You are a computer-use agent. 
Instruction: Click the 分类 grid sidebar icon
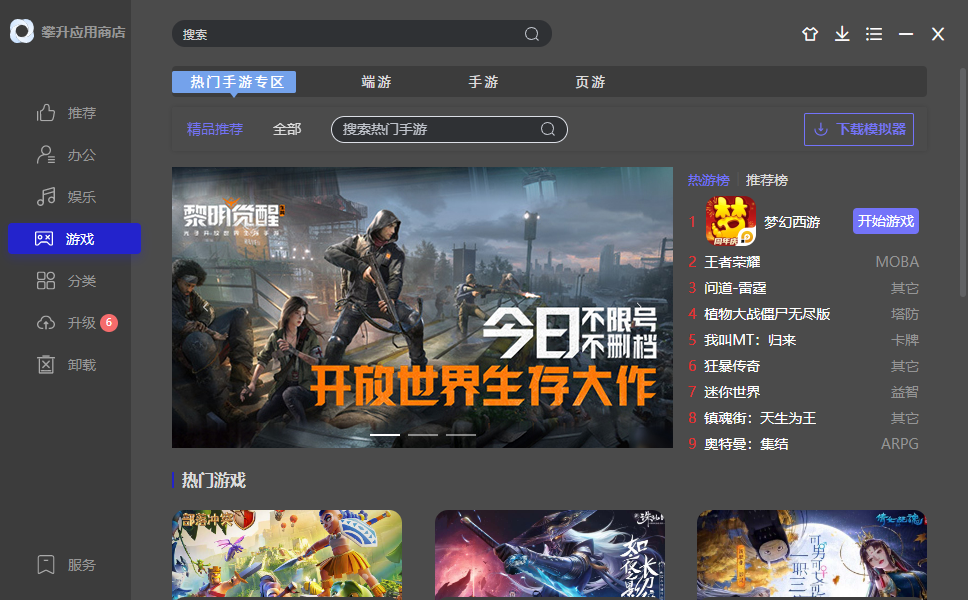click(46, 281)
